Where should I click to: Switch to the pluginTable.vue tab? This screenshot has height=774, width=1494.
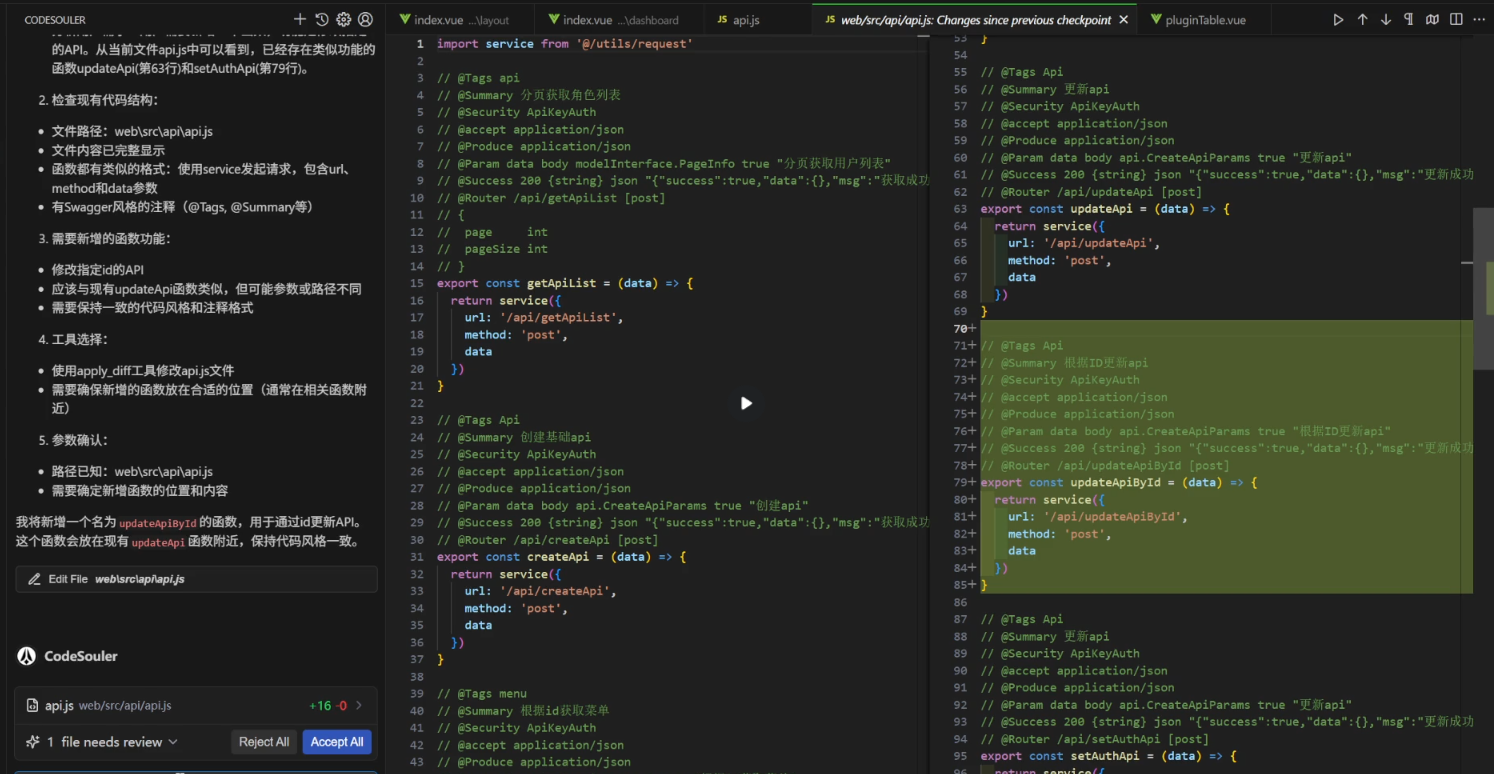coord(1197,20)
